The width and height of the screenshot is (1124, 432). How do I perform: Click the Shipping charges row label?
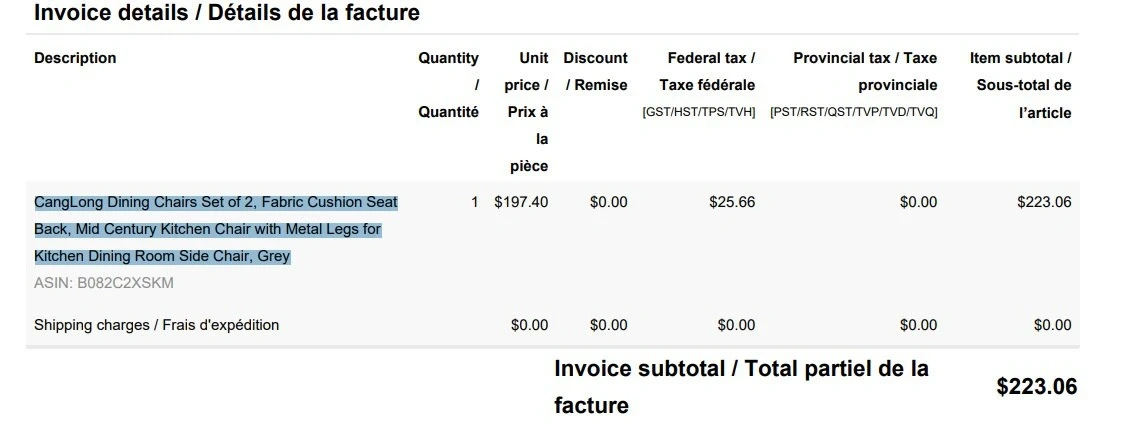(x=156, y=325)
